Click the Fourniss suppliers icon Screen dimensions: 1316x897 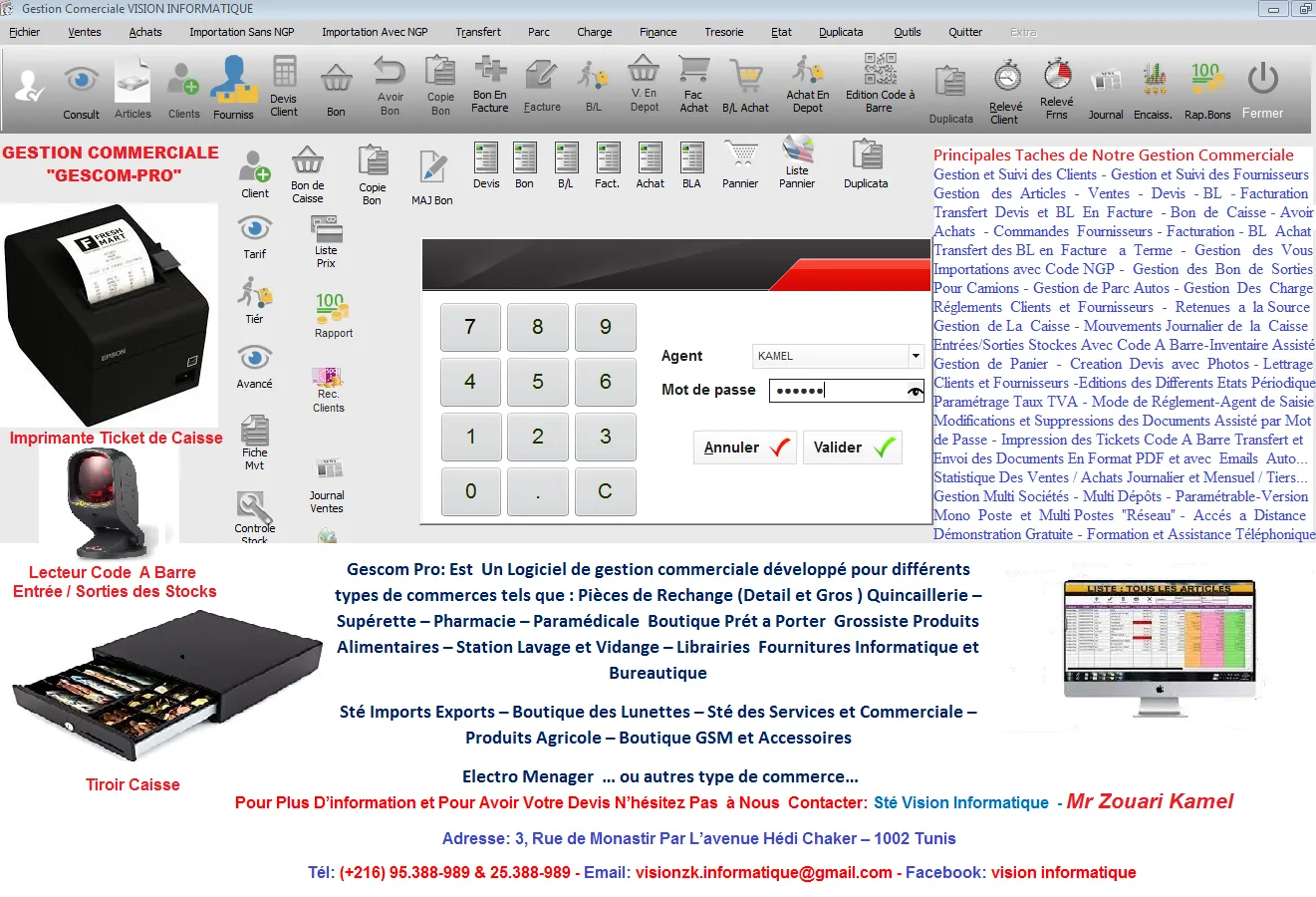coord(233,88)
